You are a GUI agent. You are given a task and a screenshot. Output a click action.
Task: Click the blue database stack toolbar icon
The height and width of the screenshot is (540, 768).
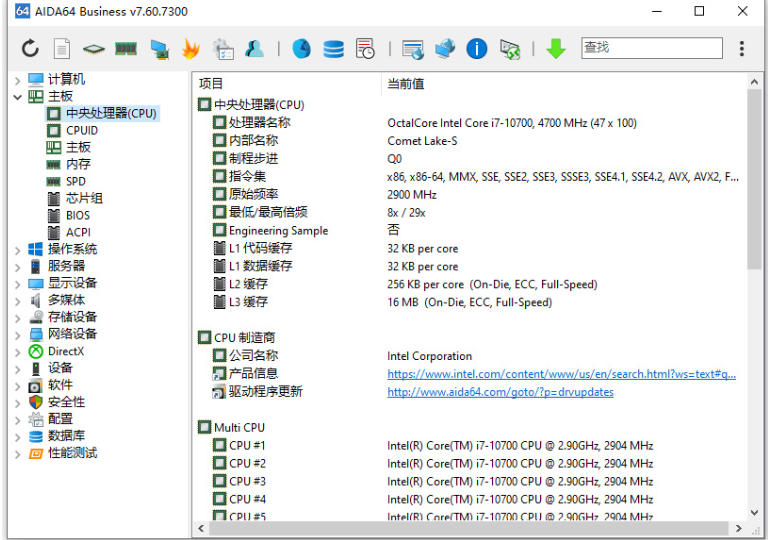[333, 48]
